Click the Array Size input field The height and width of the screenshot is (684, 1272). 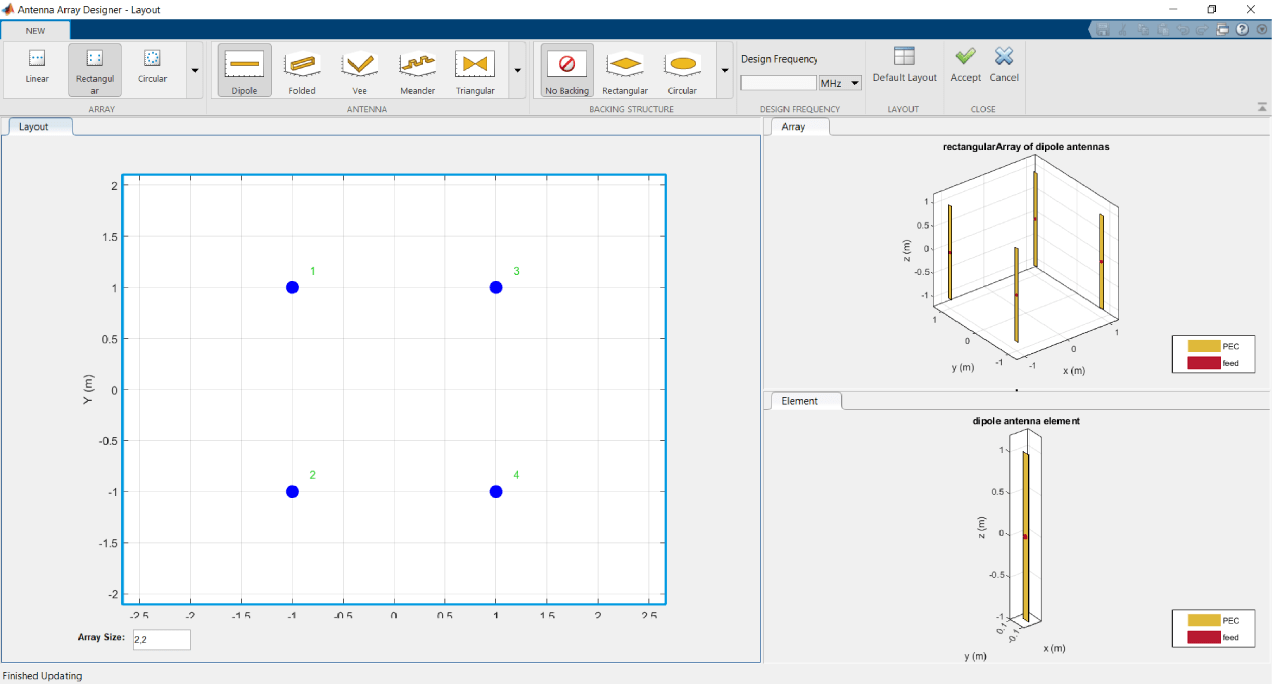161,639
